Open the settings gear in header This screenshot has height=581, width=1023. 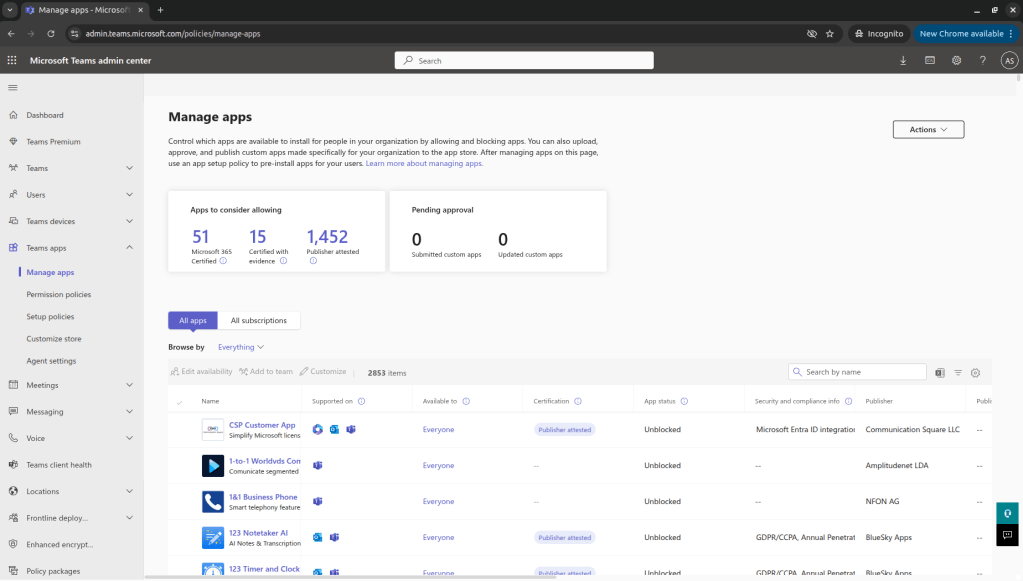click(956, 61)
